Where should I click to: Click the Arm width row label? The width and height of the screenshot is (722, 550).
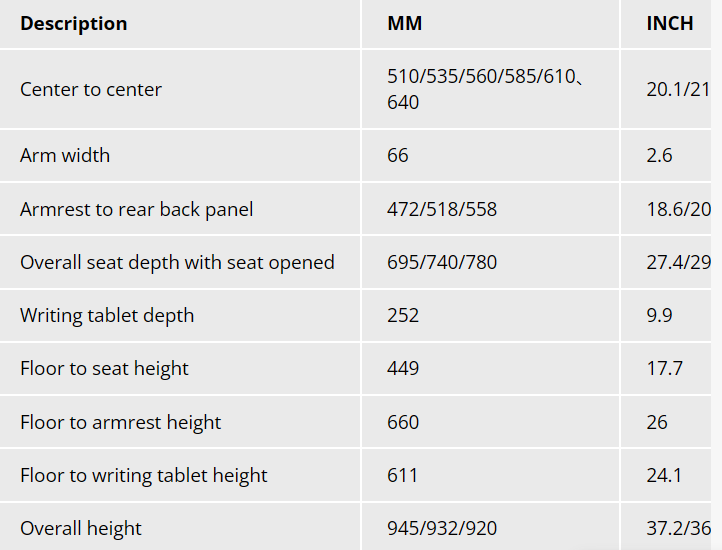click(65, 155)
